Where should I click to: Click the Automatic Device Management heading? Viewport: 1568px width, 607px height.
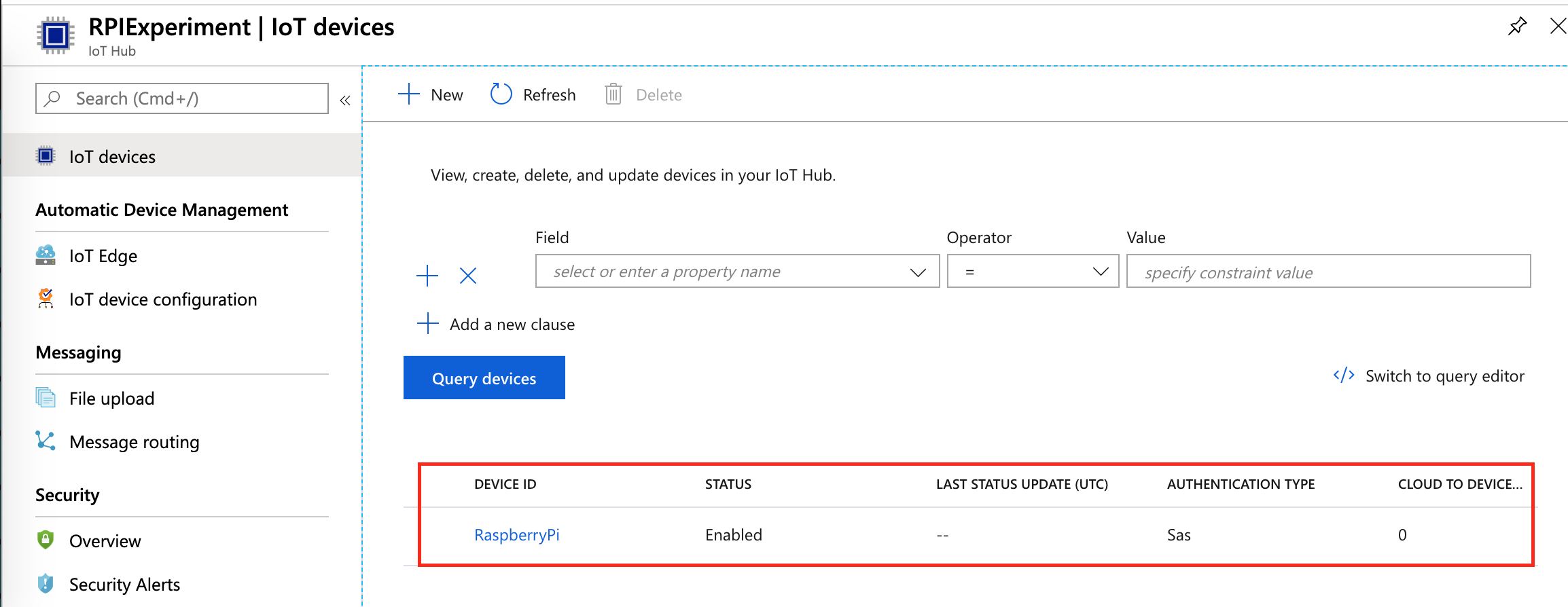[x=162, y=210]
